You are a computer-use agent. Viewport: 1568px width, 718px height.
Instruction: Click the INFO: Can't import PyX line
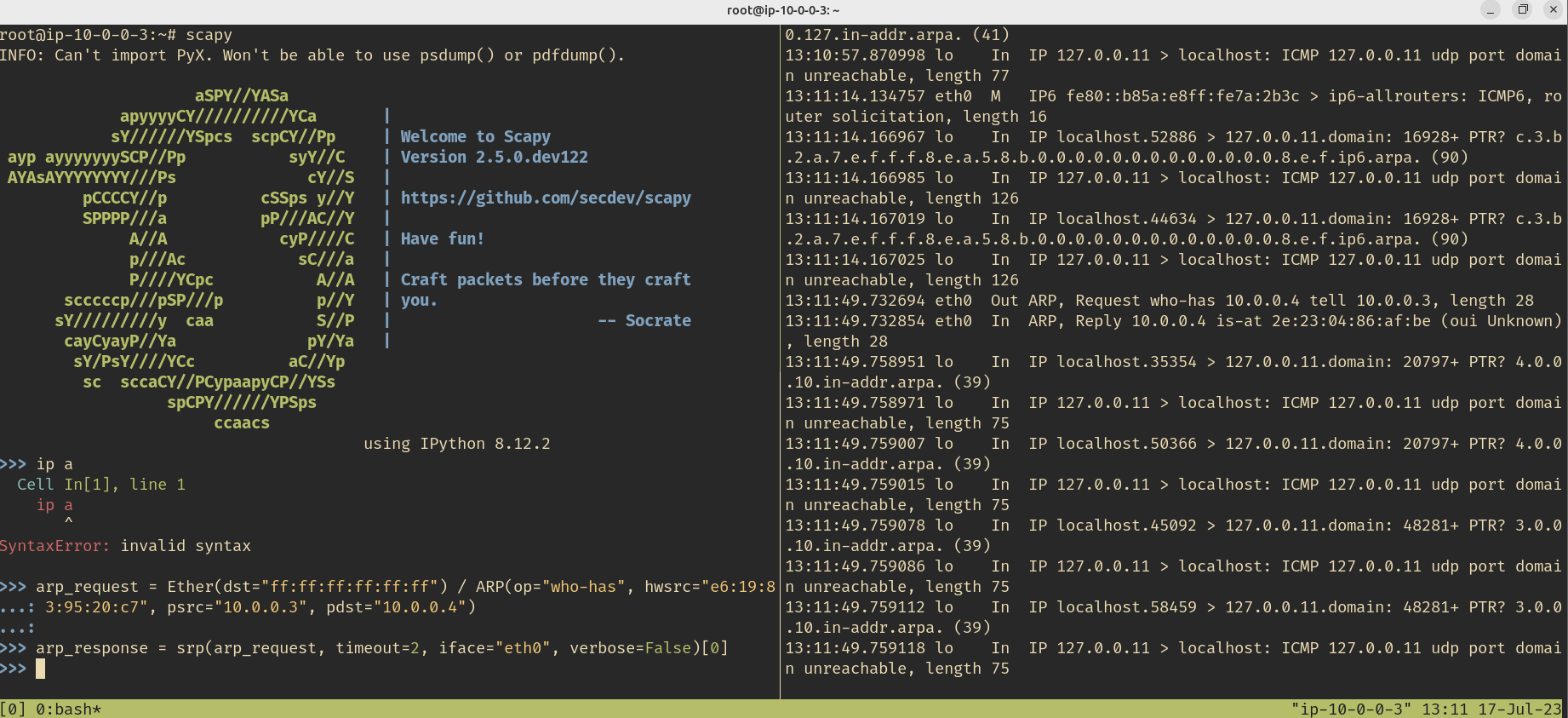tap(312, 55)
